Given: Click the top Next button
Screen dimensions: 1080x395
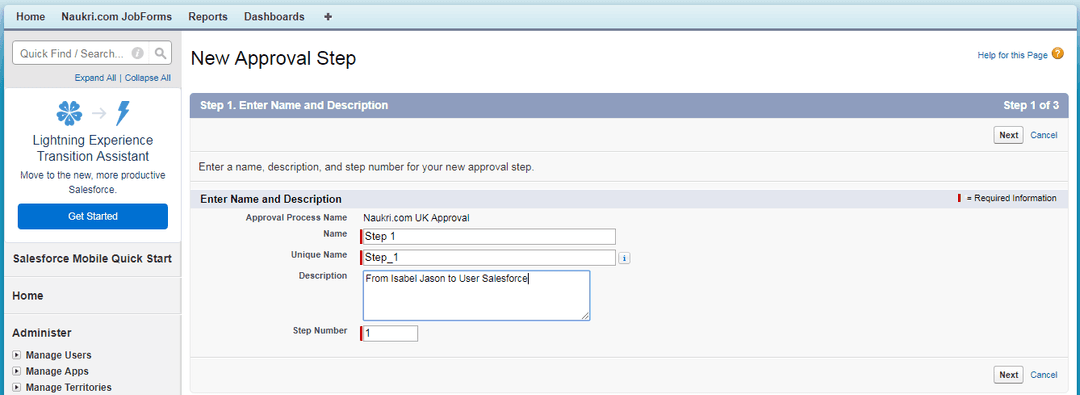Looking at the screenshot, I should (x=1008, y=135).
